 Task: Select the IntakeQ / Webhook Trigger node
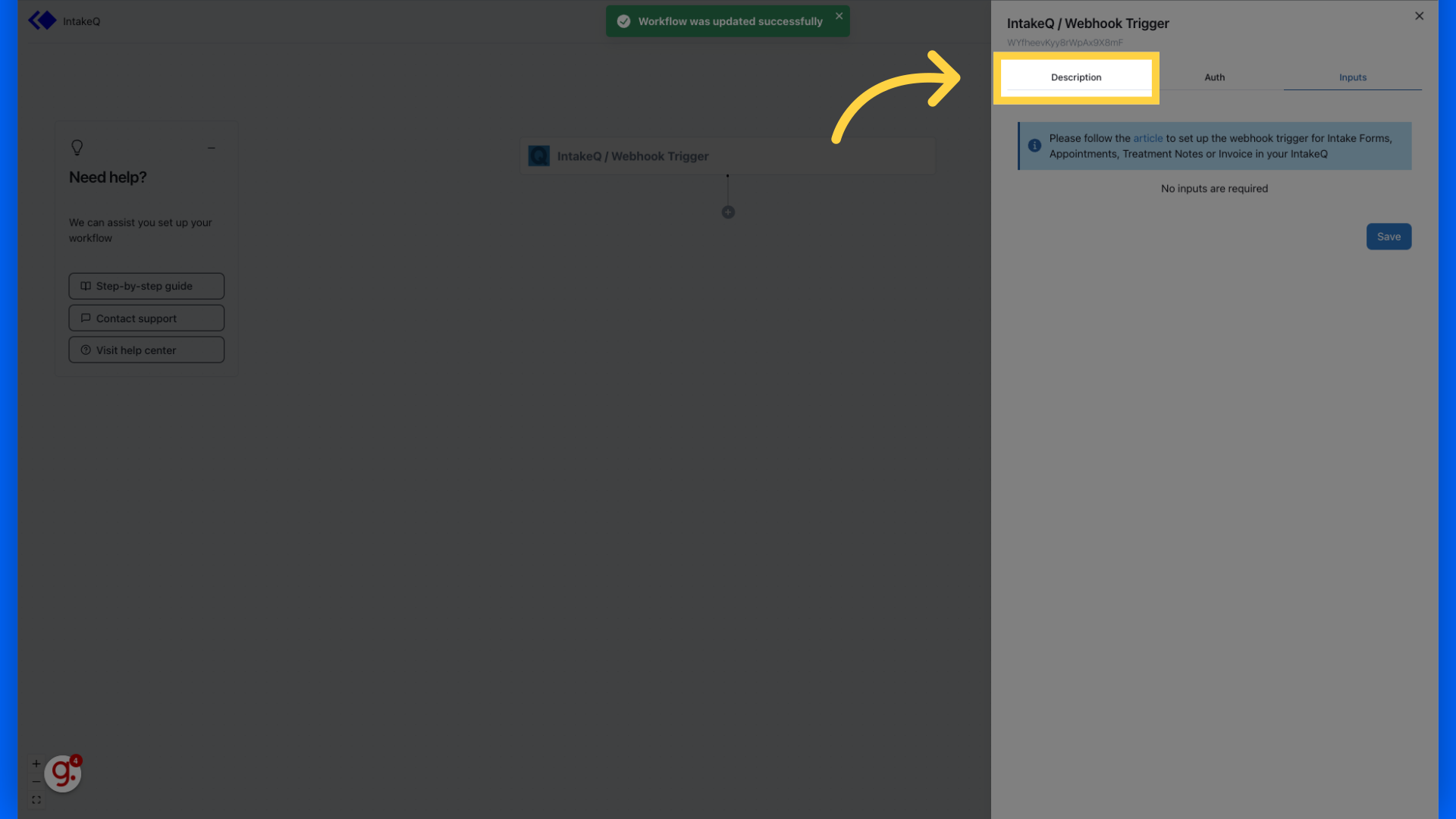coord(727,156)
